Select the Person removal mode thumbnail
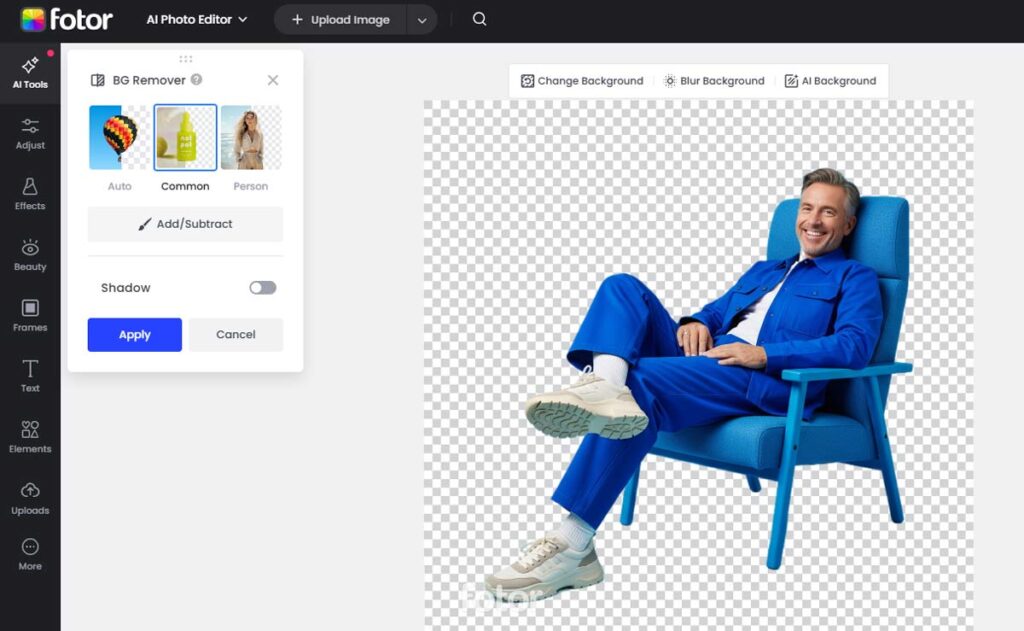1024x631 pixels. point(250,138)
